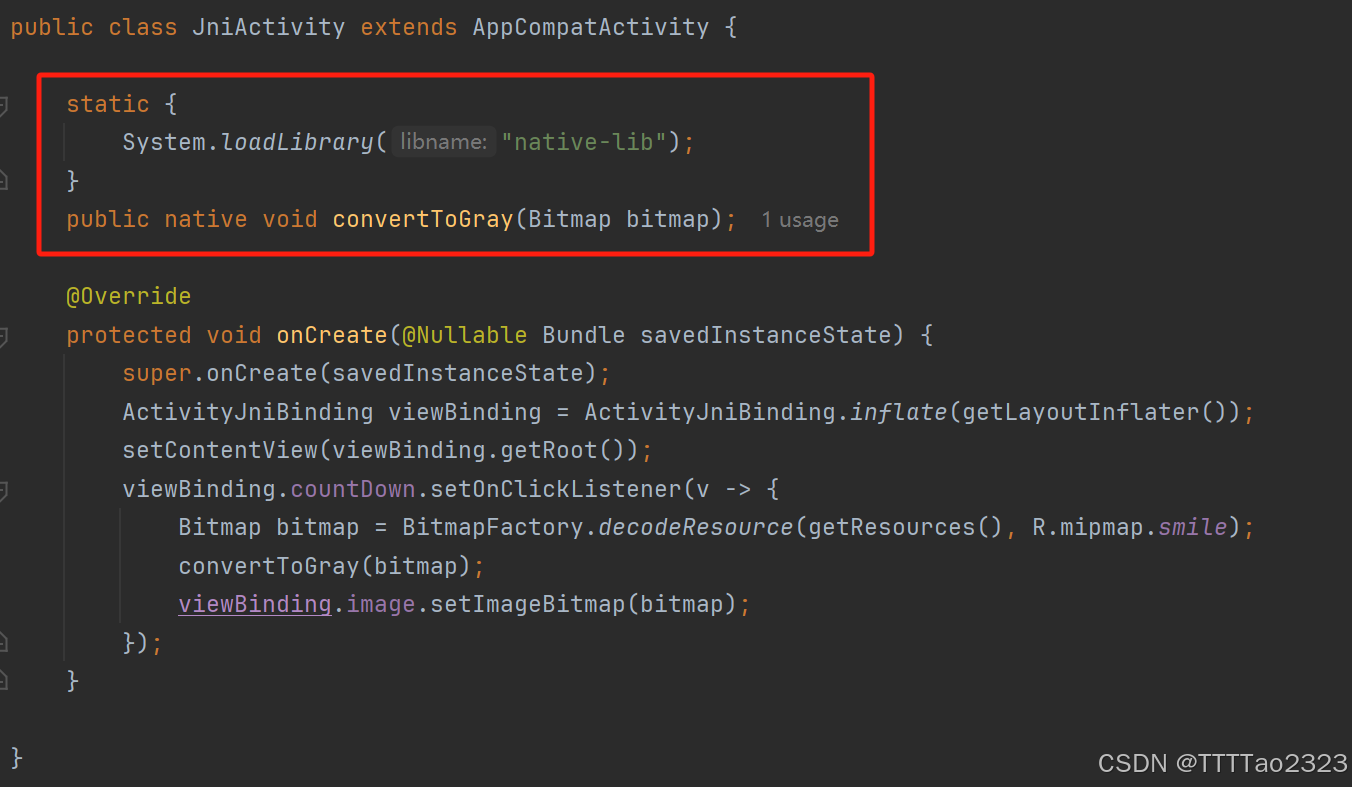Screen dimensions: 1352x787
Task: Click the @Override annotation
Action: (128, 295)
